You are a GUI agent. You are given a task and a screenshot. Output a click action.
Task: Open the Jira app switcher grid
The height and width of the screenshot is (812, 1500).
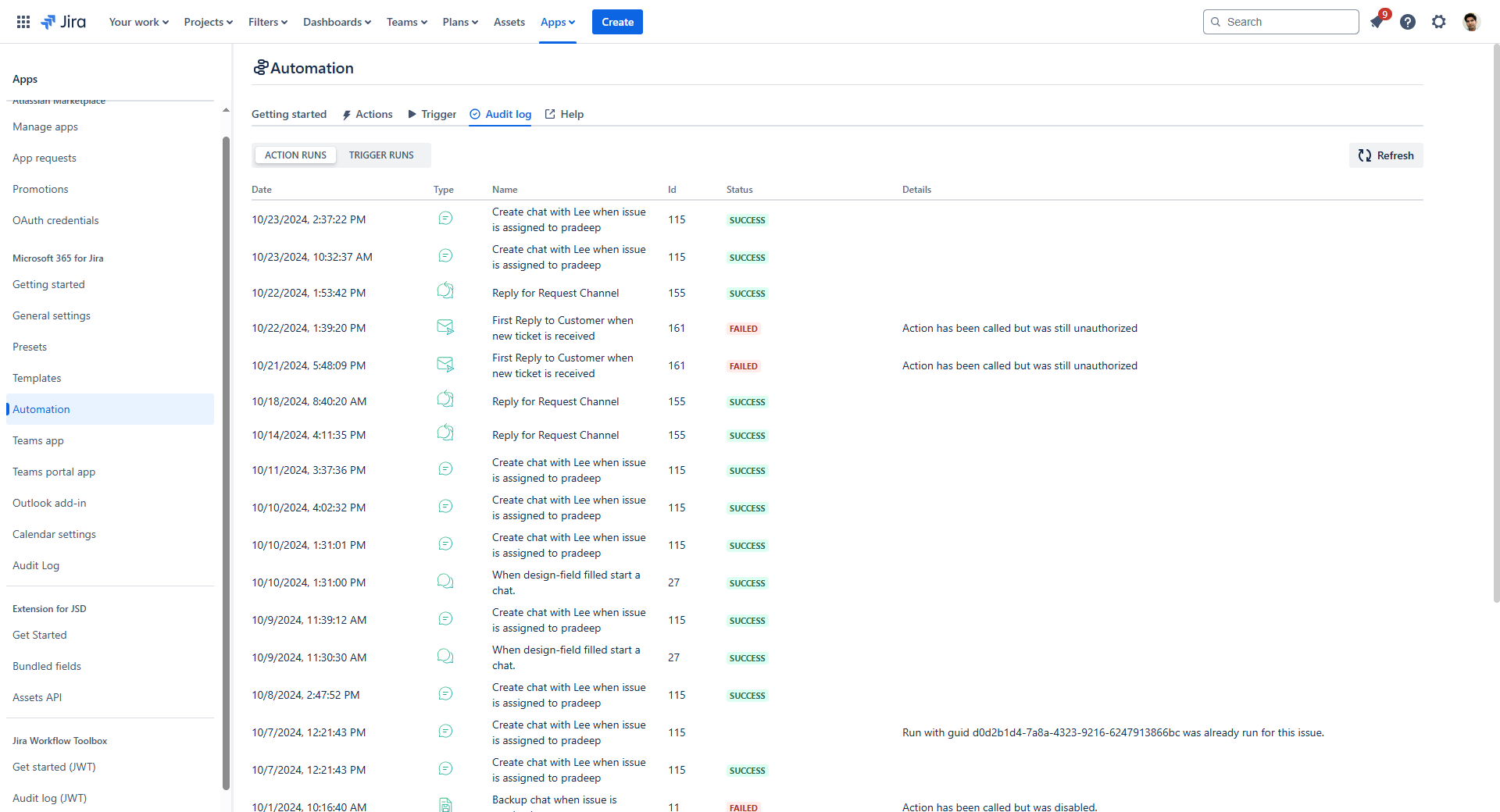pyautogui.click(x=23, y=22)
